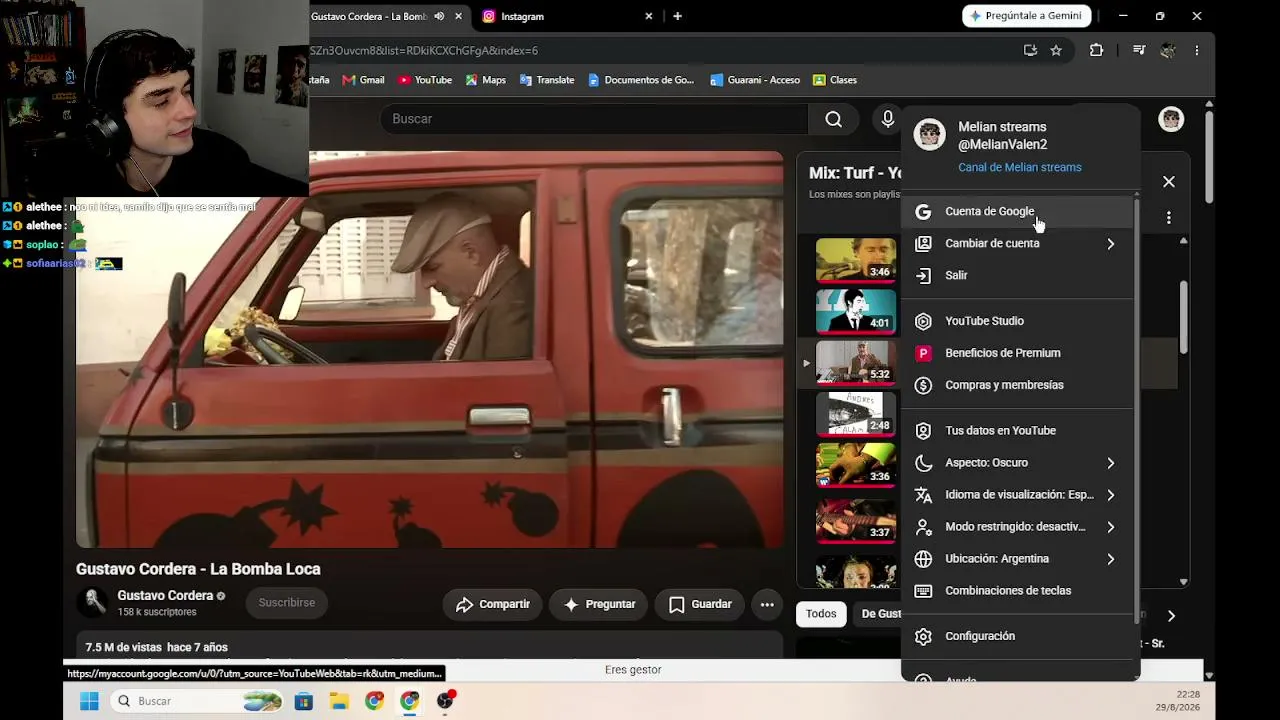This screenshot has width=1280, height=720.
Task: Open the Chrome media controls icon
Action: click(1139, 50)
